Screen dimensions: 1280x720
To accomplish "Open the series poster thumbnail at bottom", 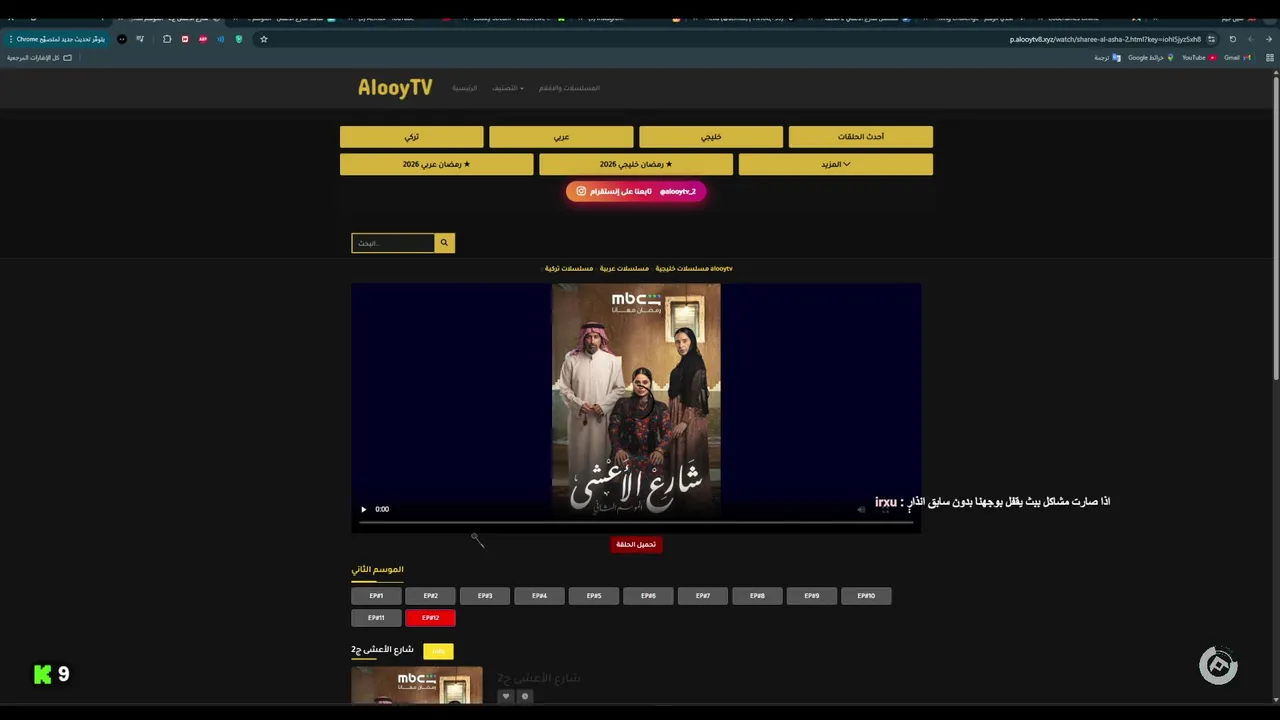I will [417, 685].
